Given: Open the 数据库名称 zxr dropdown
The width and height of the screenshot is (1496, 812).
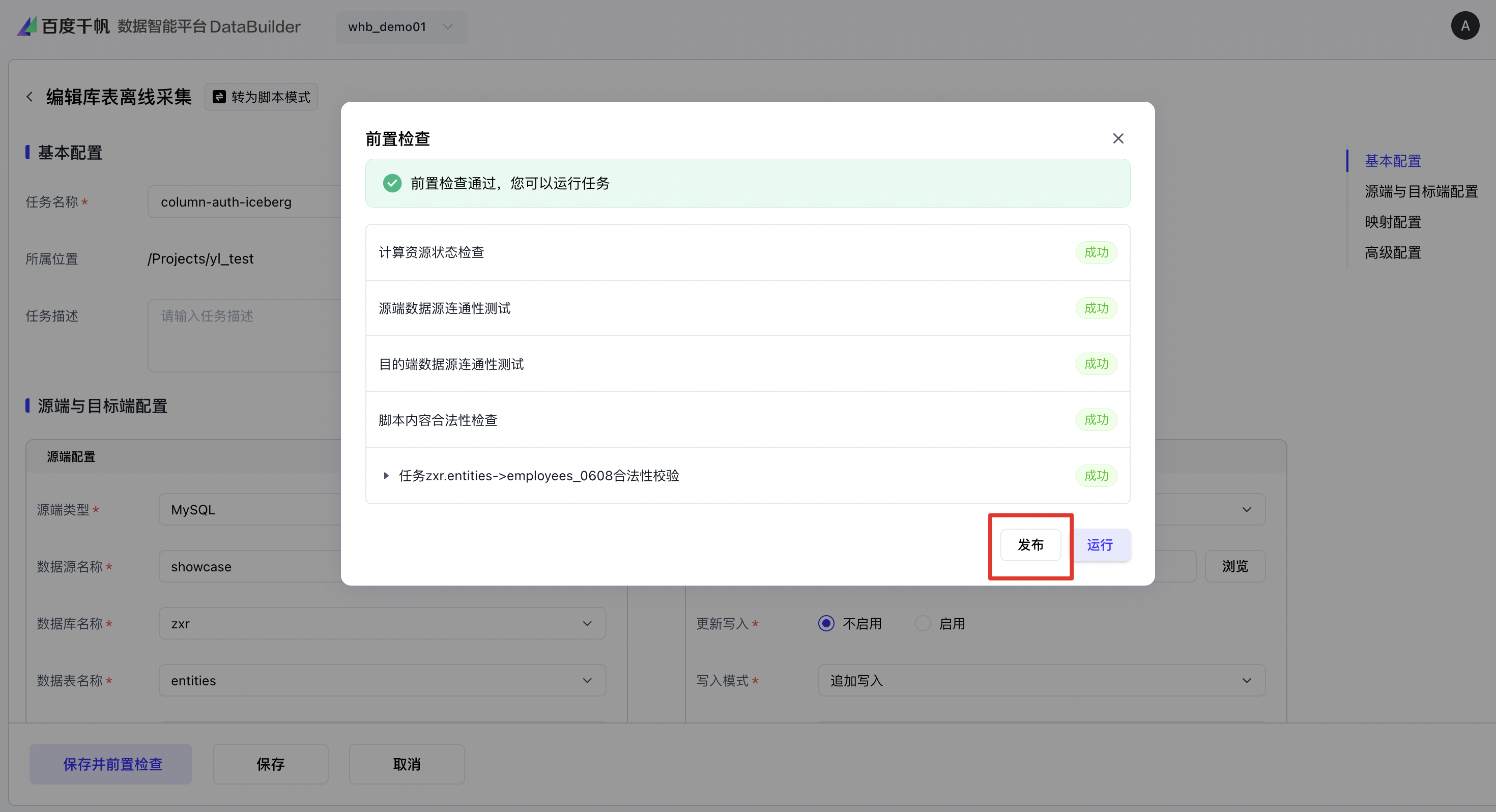Looking at the screenshot, I should pos(382,623).
